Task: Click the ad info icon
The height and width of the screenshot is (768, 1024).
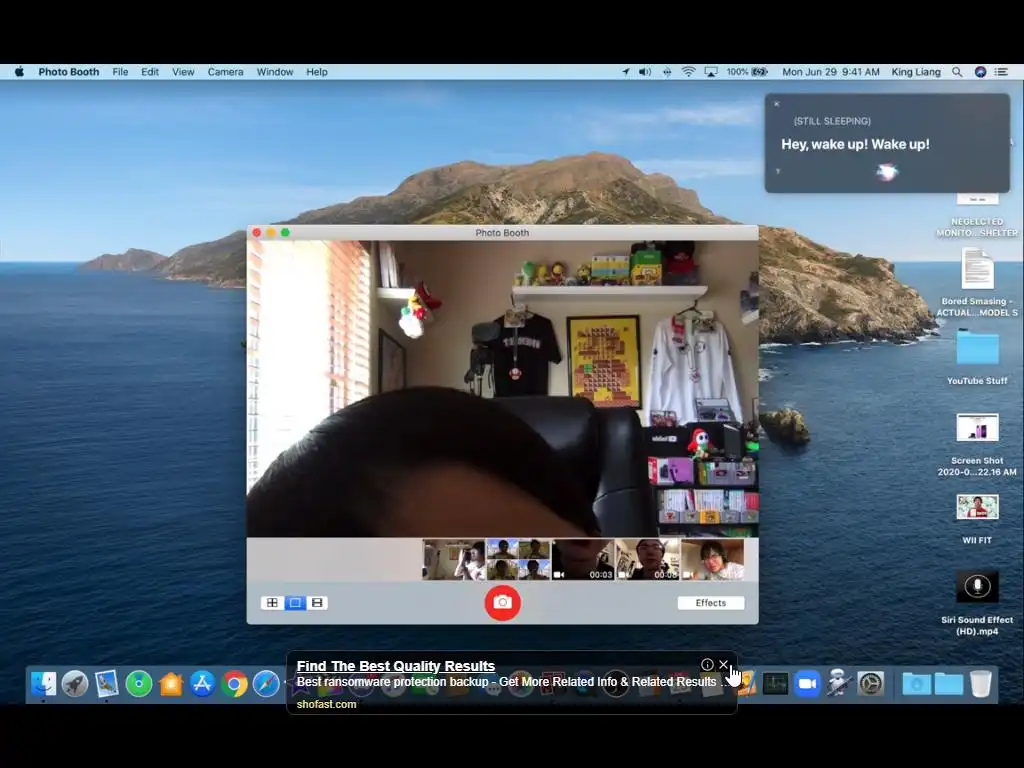Action: tap(707, 664)
